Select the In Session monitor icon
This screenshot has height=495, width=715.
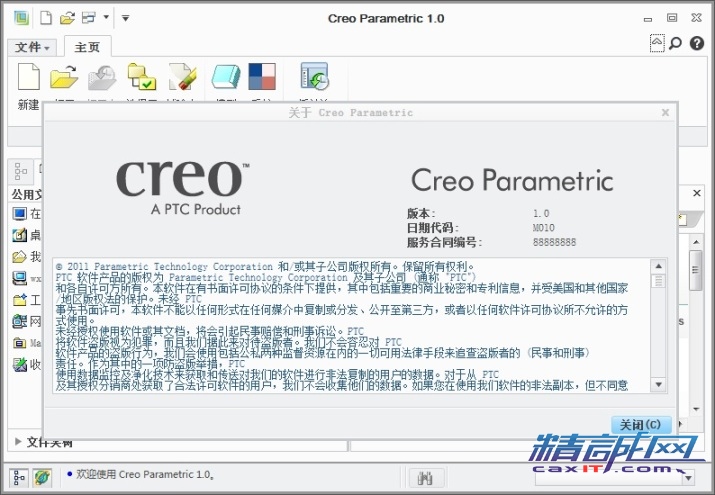click(x=20, y=213)
